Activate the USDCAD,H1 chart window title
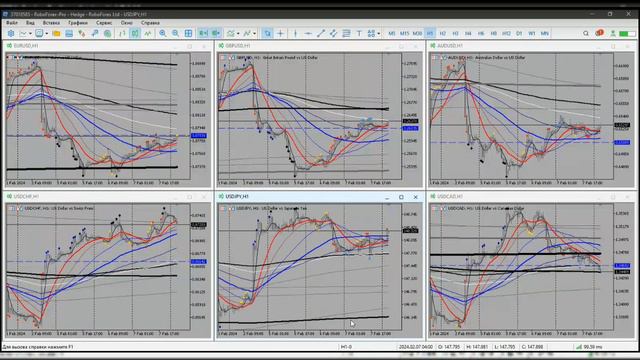Image resolution: width=640 pixels, height=360 pixels. (x=450, y=196)
